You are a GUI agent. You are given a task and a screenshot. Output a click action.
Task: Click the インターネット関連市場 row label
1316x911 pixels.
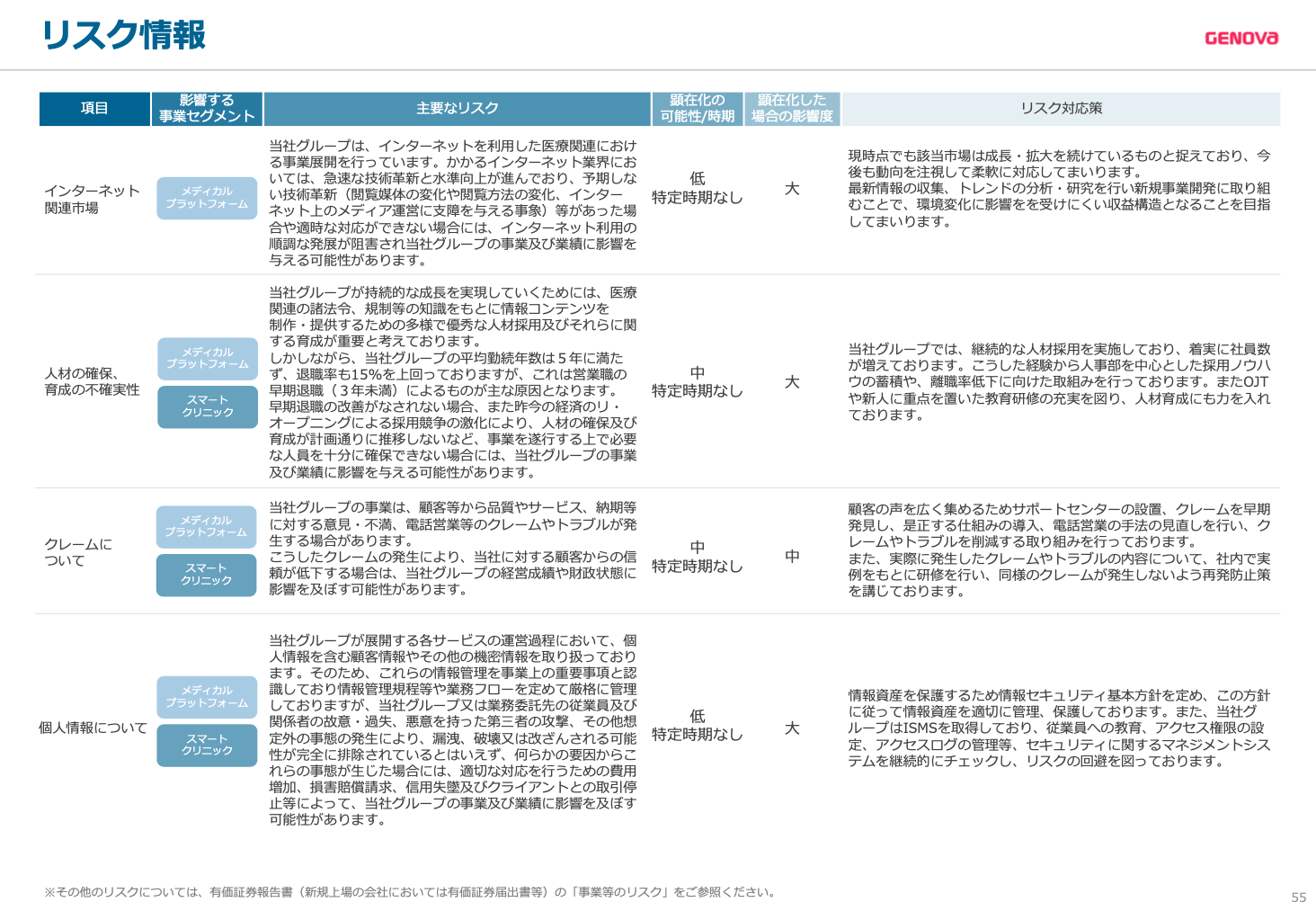coord(93,199)
